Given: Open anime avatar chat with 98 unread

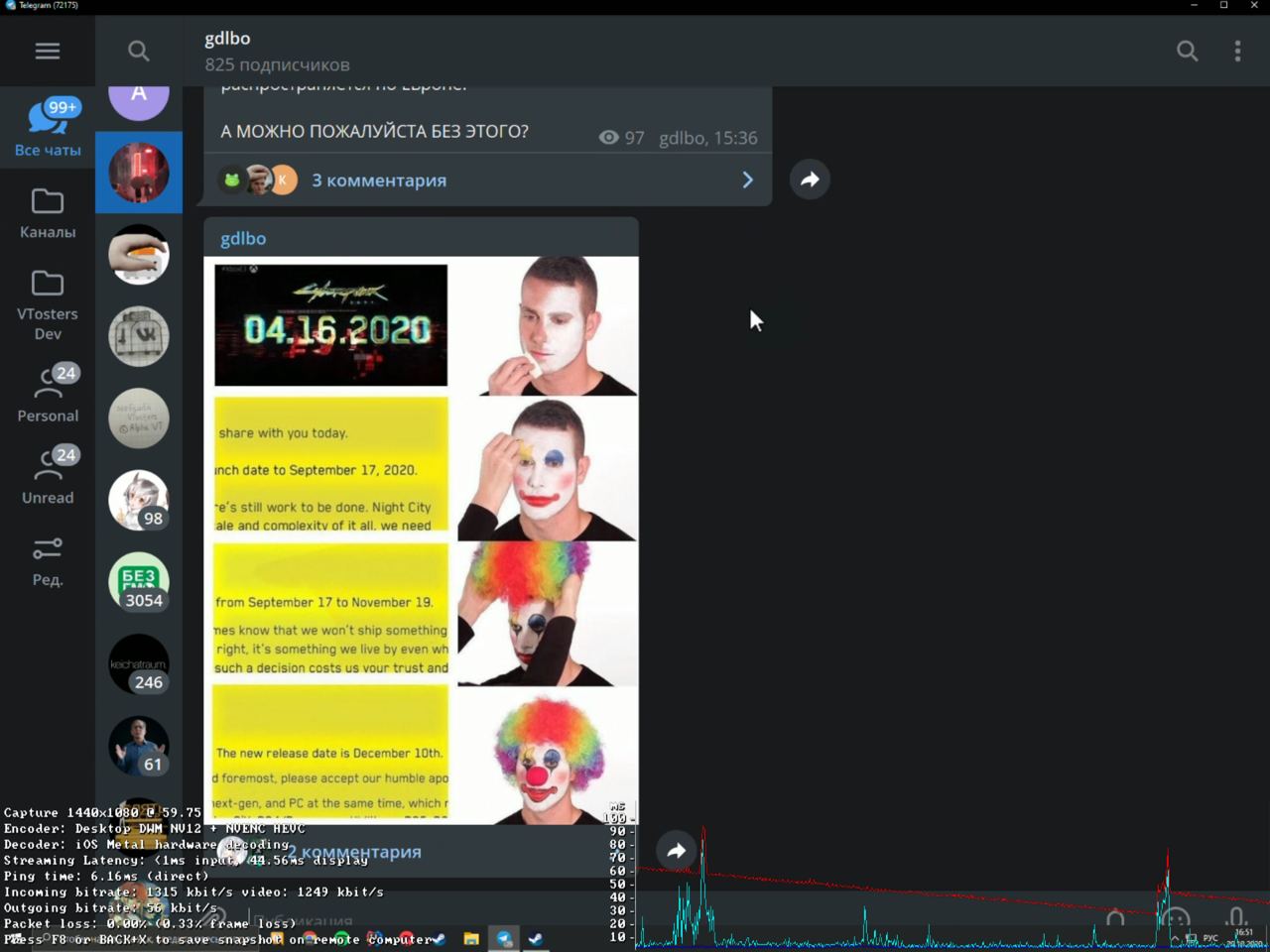Looking at the screenshot, I should click(x=139, y=500).
